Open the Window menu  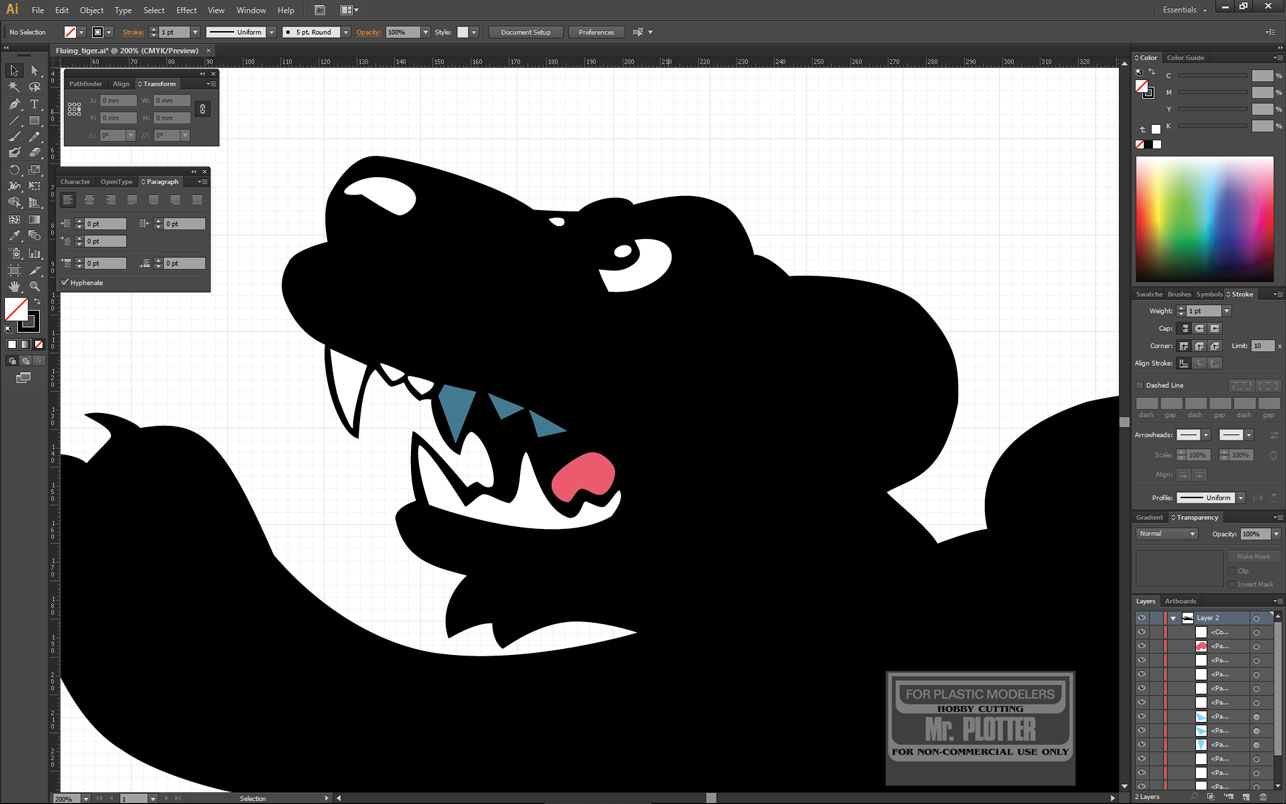coord(251,10)
